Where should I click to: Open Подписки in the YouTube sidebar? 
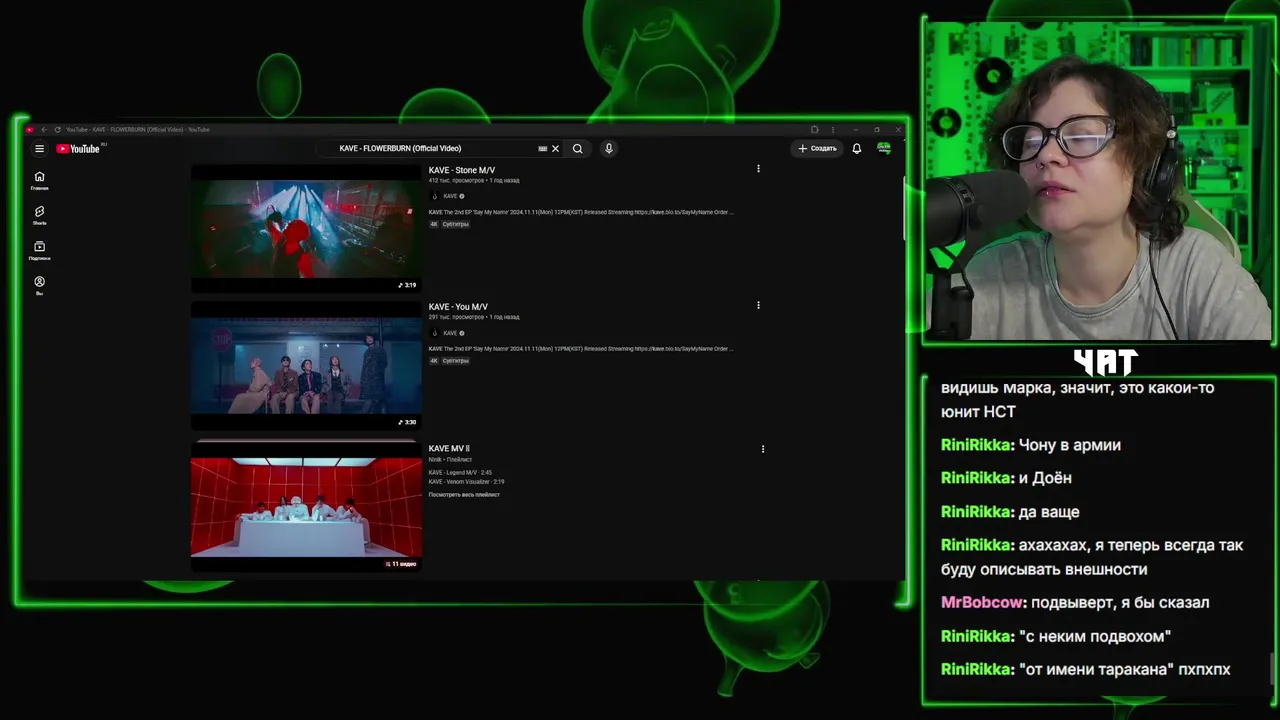[x=39, y=250]
